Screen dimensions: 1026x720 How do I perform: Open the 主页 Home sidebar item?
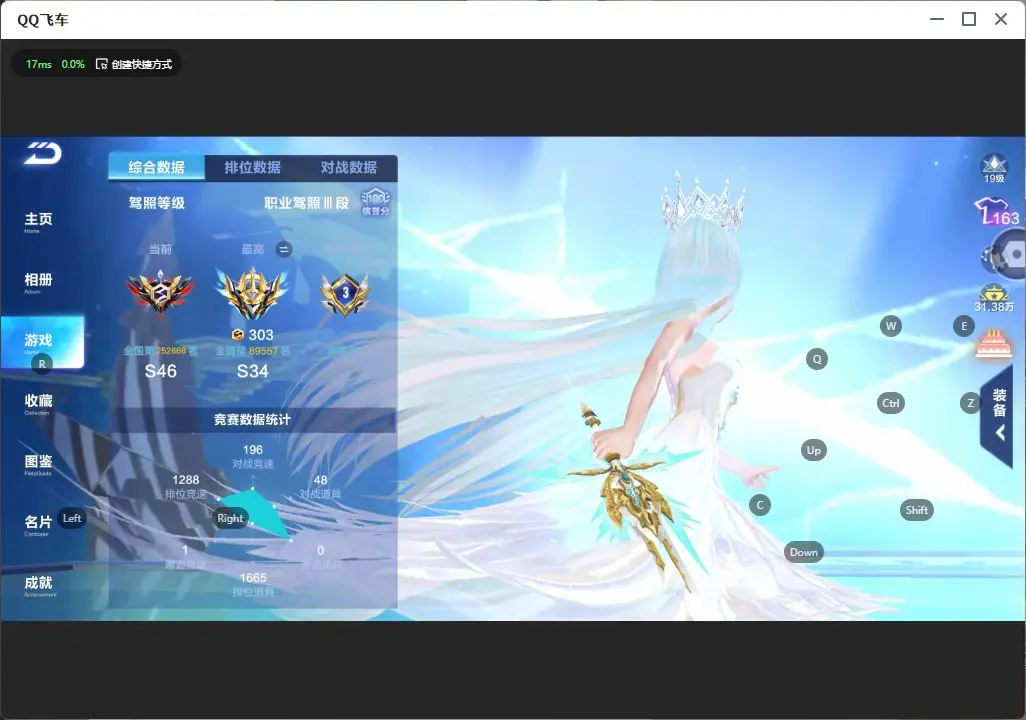point(38,222)
